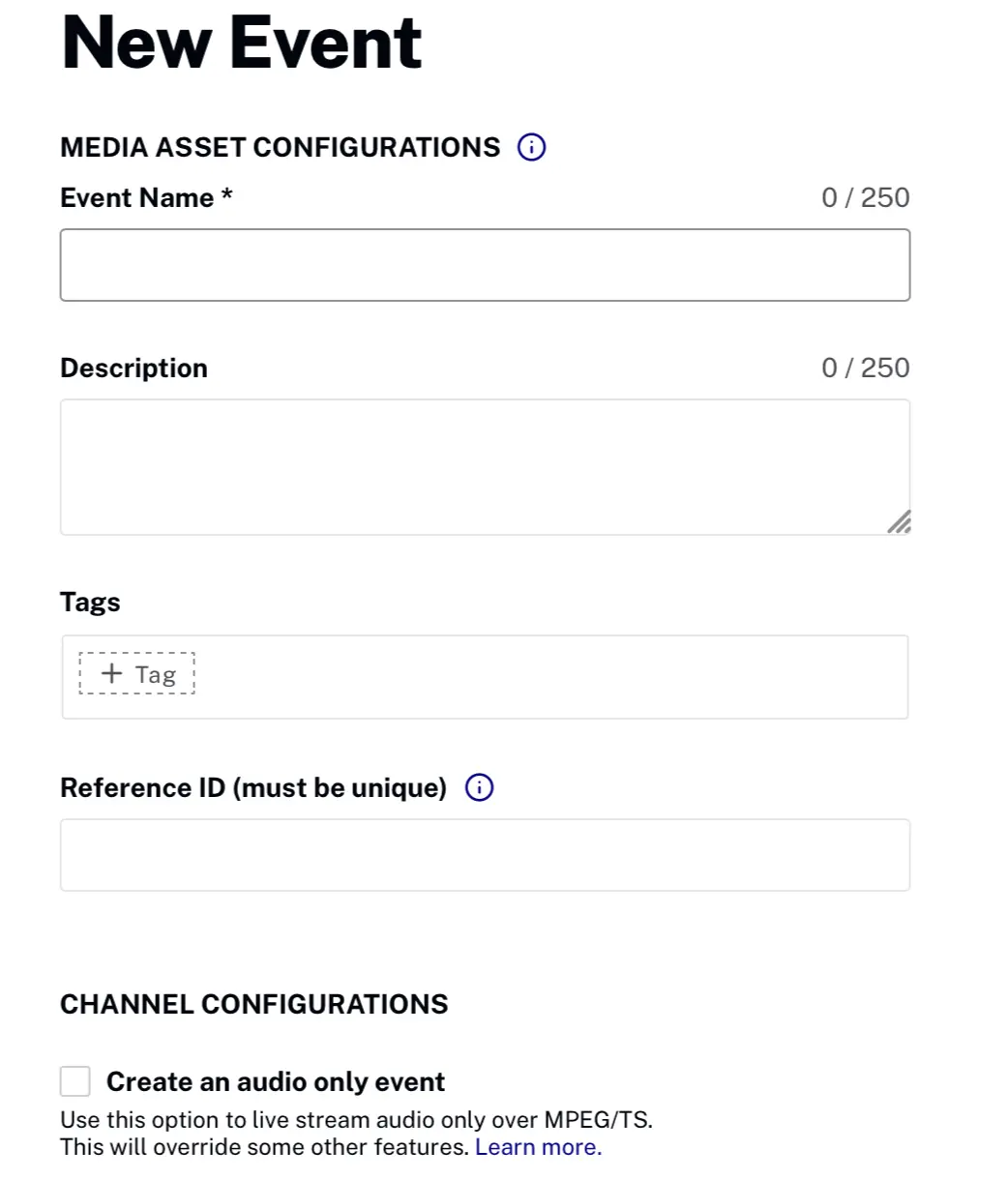This screenshot has height=1180, width=1008.
Task: Focus the Reference ID input box
Action: [x=485, y=855]
